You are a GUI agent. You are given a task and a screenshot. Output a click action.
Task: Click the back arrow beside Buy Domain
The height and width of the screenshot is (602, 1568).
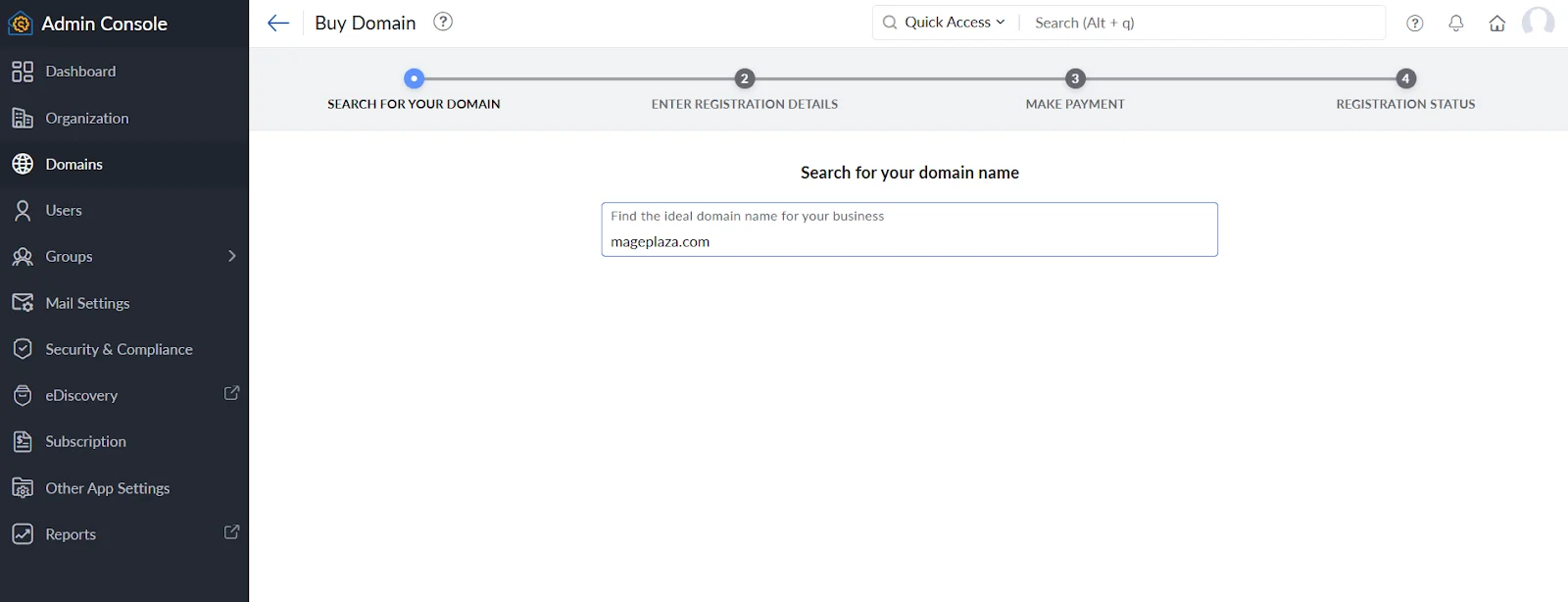[278, 24]
